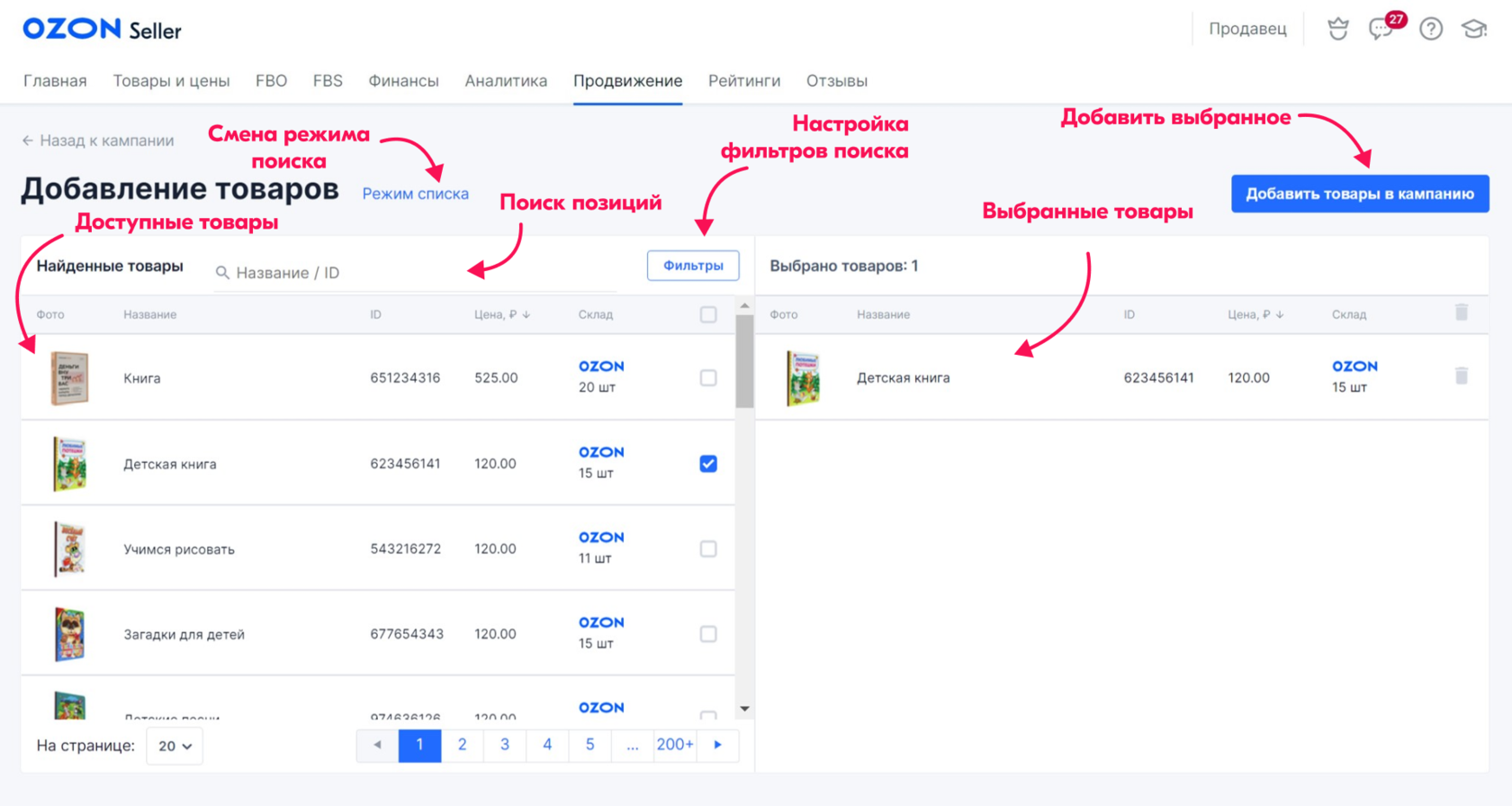Click the search magnifier icon
1512x806 pixels.
222,273
